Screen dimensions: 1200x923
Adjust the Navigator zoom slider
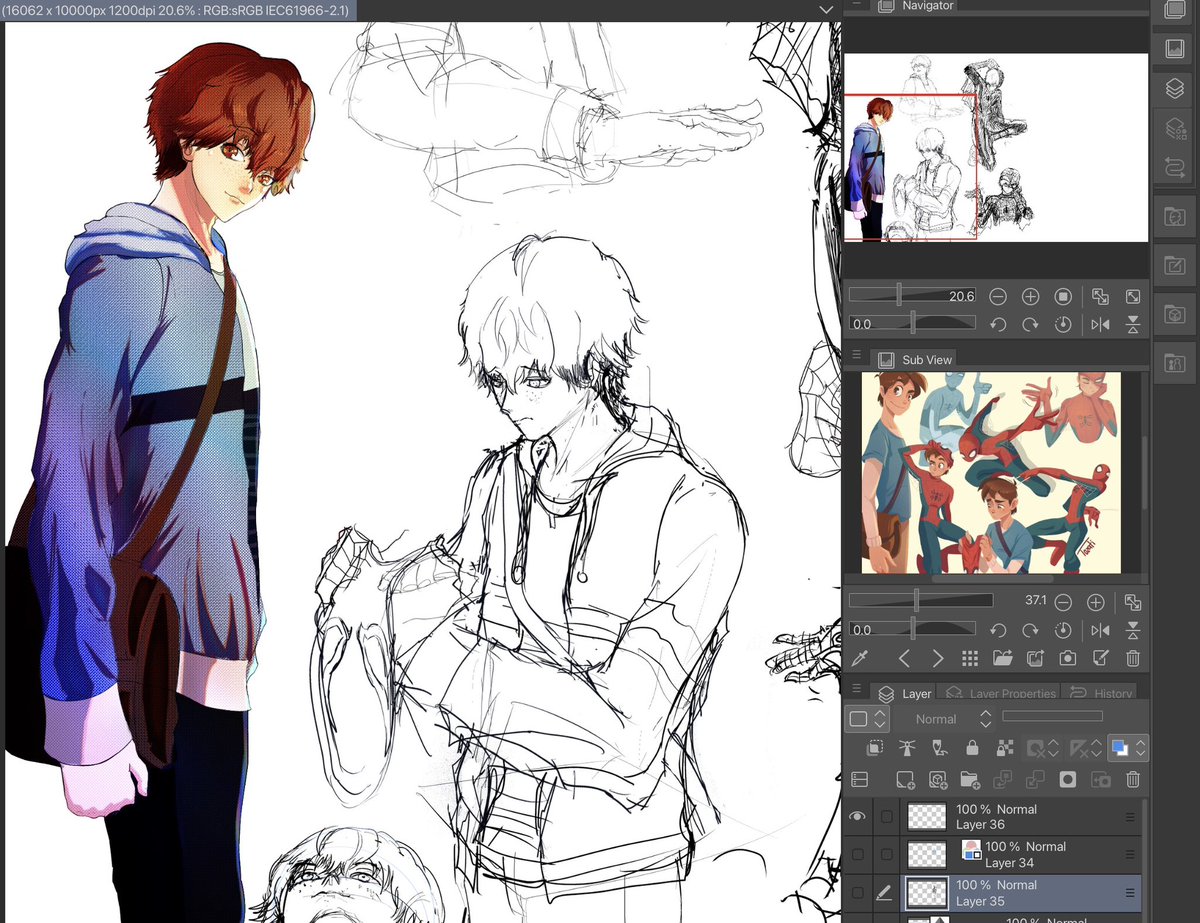pyautogui.click(x=912, y=296)
